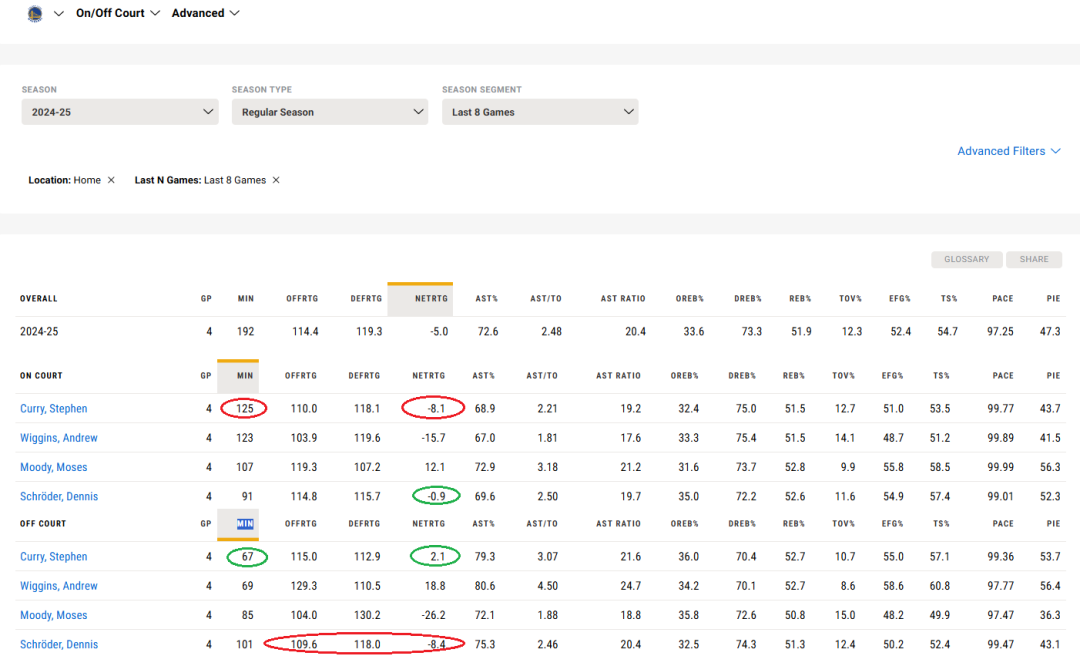Click the Golden State Warriors team logo
Image resolution: width=1080 pixels, height=656 pixels.
pyautogui.click(x=34, y=13)
